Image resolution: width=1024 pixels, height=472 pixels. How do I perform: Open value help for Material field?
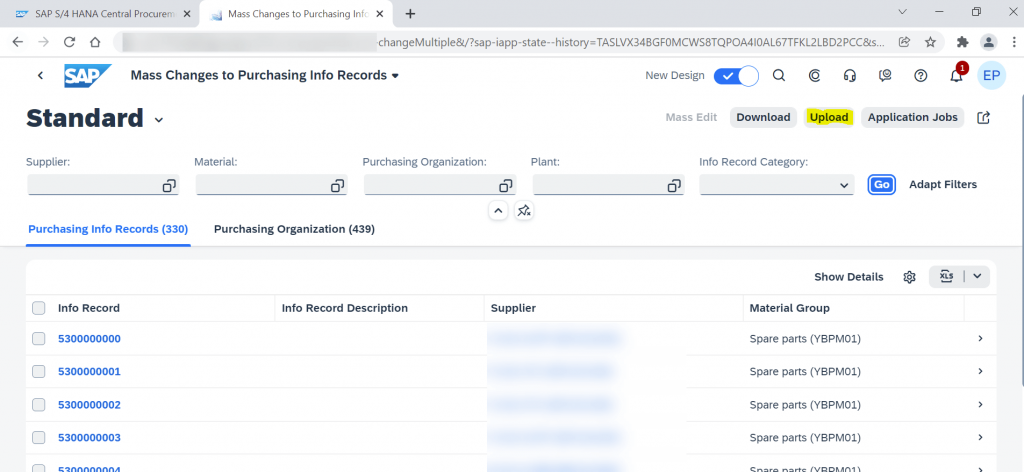[x=337, y=185]
